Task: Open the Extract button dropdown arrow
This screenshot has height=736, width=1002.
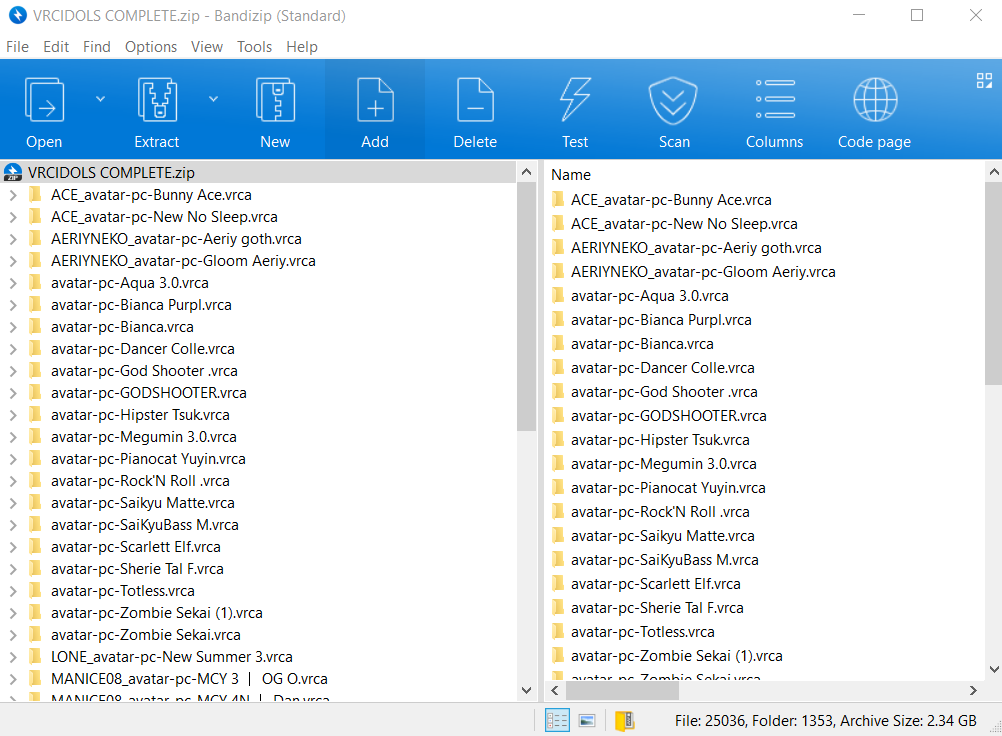Action: [213, 99]
